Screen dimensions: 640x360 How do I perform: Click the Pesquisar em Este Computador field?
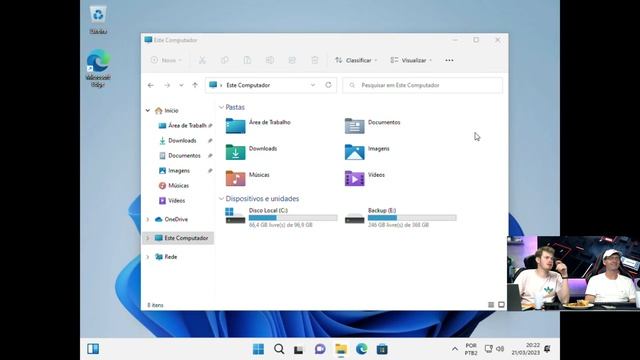click(422, 85)
